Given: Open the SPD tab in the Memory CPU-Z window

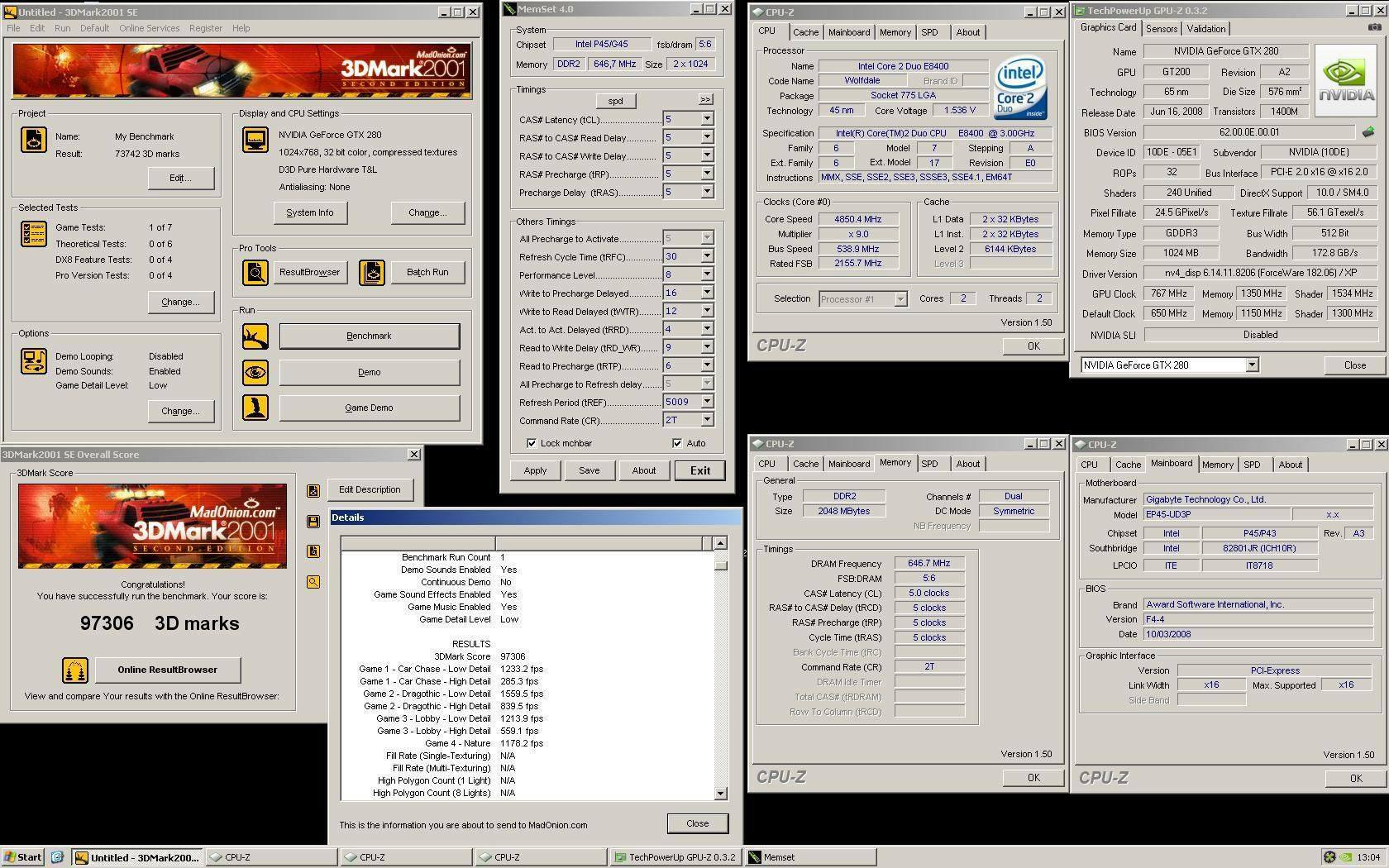Looking at the screenshot, I should point(929,464).
